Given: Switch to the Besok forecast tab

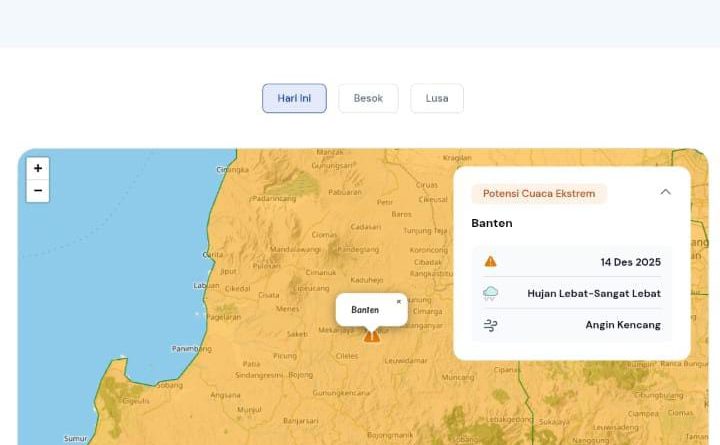Looking at the screenshot, I should coord(368,98).
